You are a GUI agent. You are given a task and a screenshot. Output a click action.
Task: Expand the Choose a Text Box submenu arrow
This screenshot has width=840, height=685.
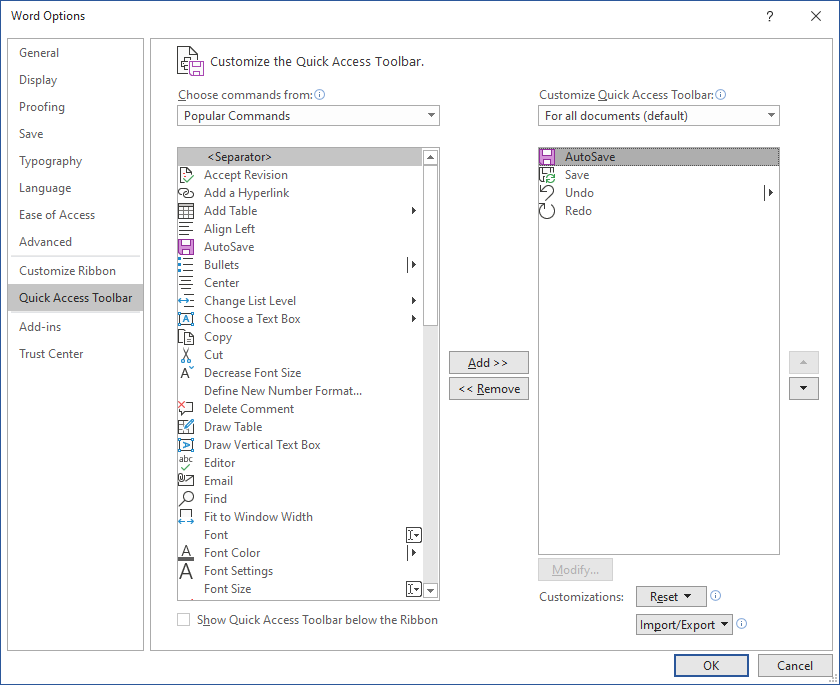[x=414, y=319]
